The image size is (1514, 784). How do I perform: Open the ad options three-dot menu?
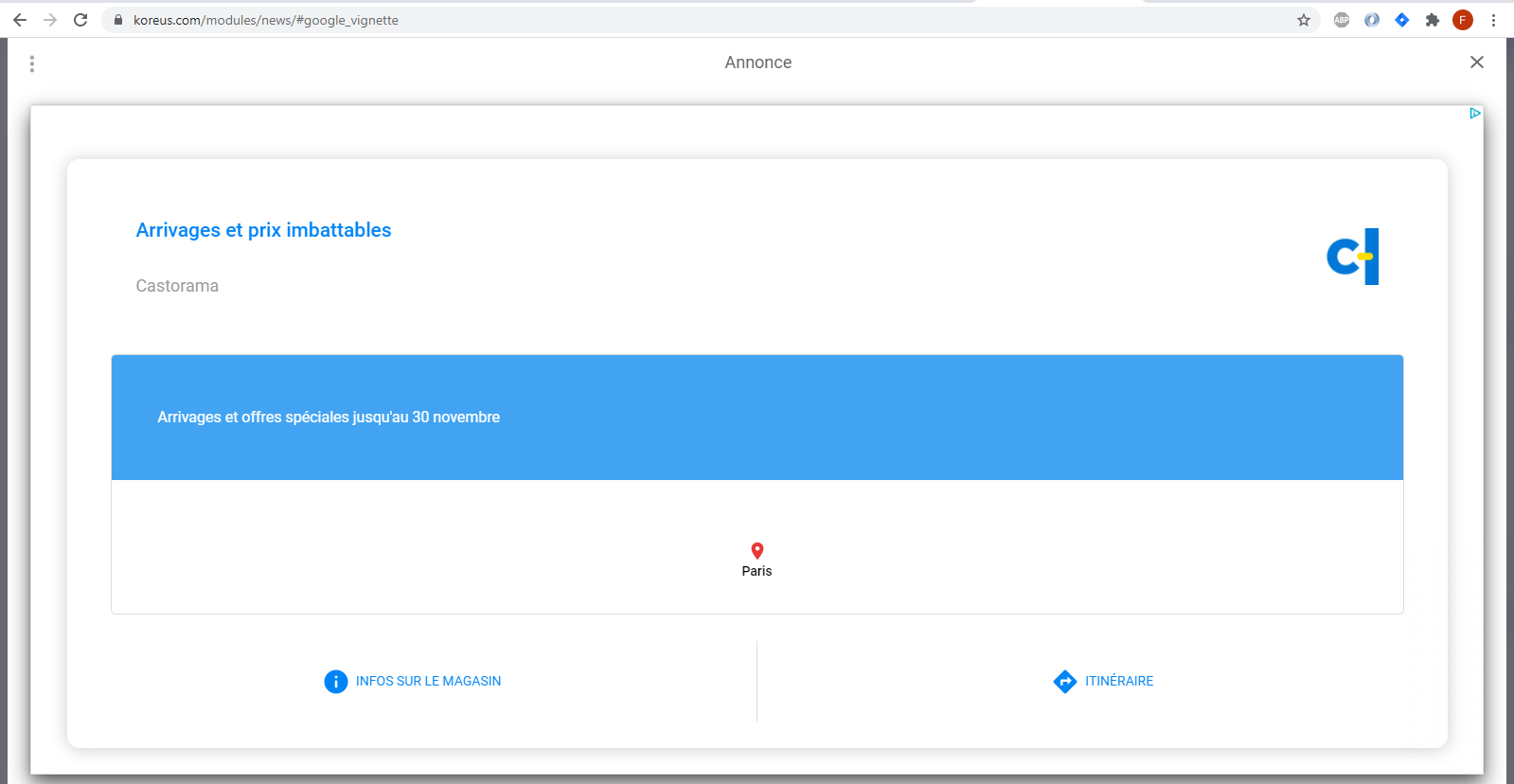point(32,63)
